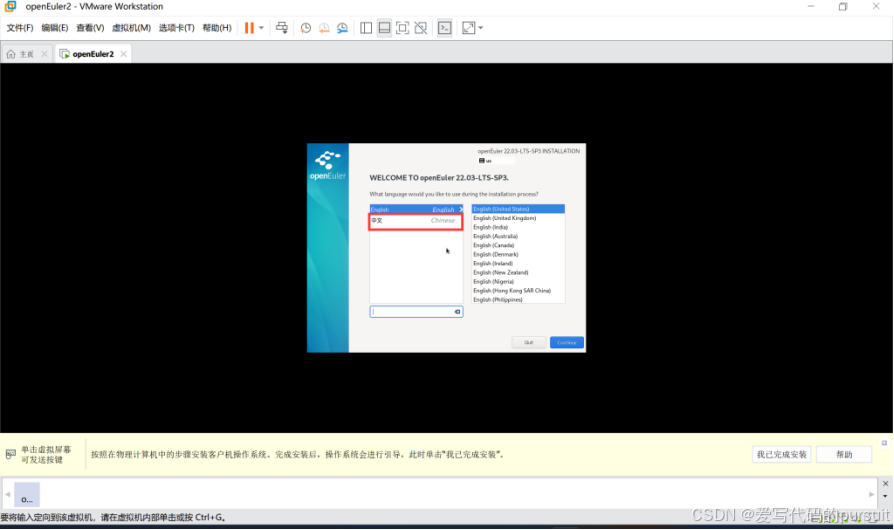The width and height of the screenshot is (894, 530).
Task: Choose English (Australia) locale
Action: click(518, 237)
